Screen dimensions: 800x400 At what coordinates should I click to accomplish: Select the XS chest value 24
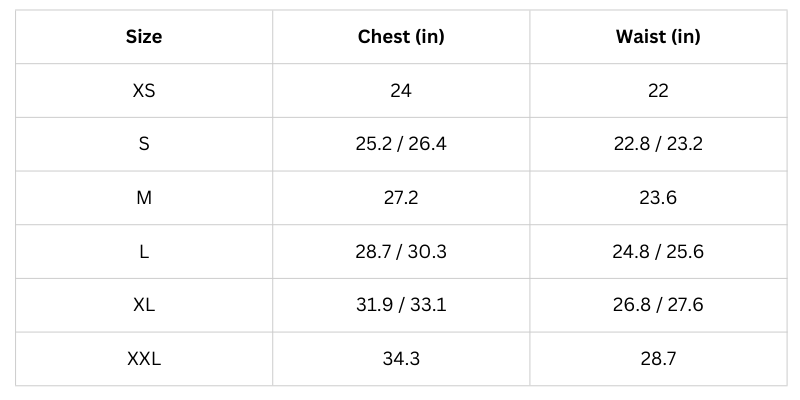pyautogui.click(x=401, y=90)
